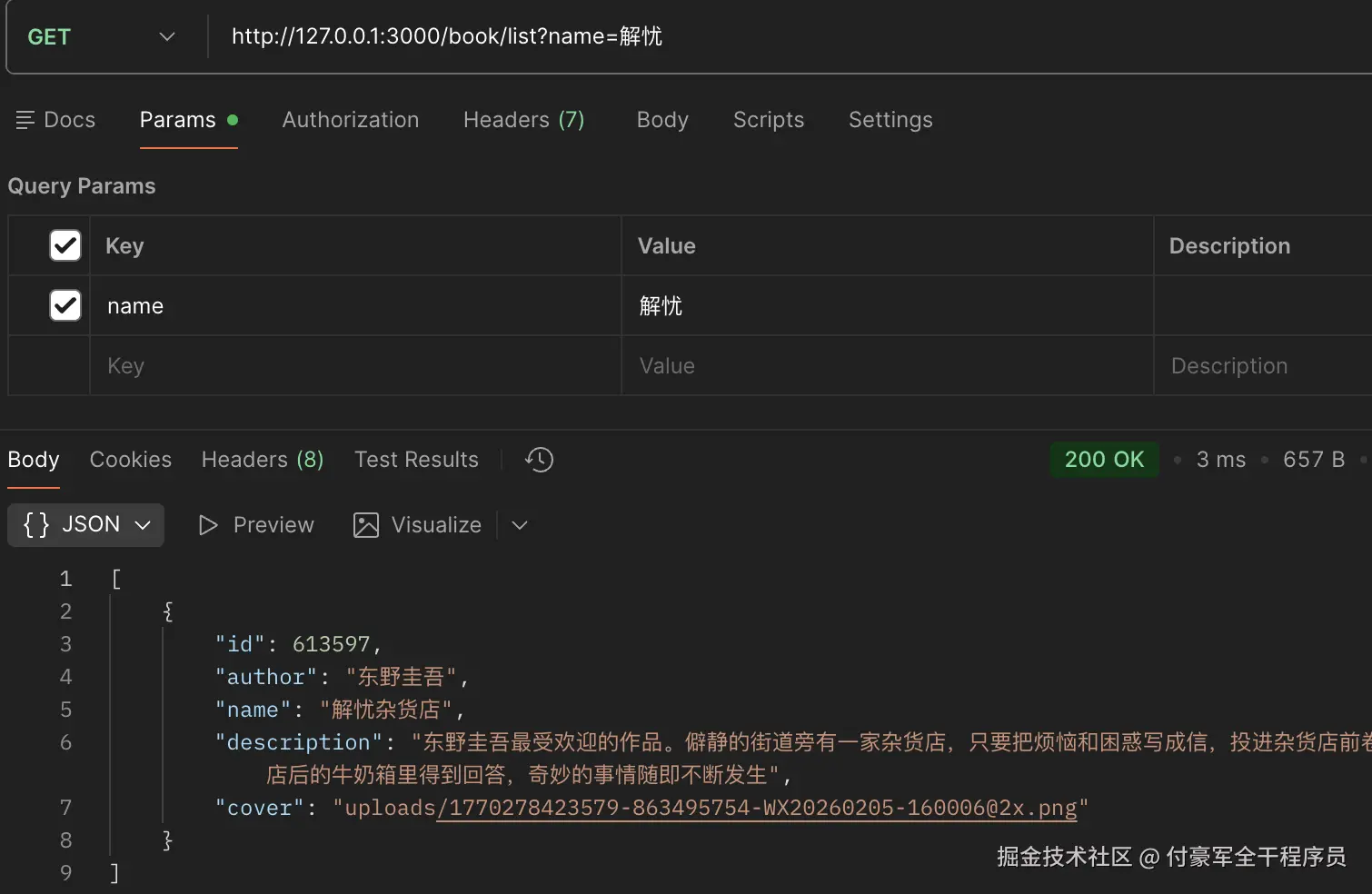Click the Preview button
The width and height of the screenshot is (1372, 894).
pos(256,525)
